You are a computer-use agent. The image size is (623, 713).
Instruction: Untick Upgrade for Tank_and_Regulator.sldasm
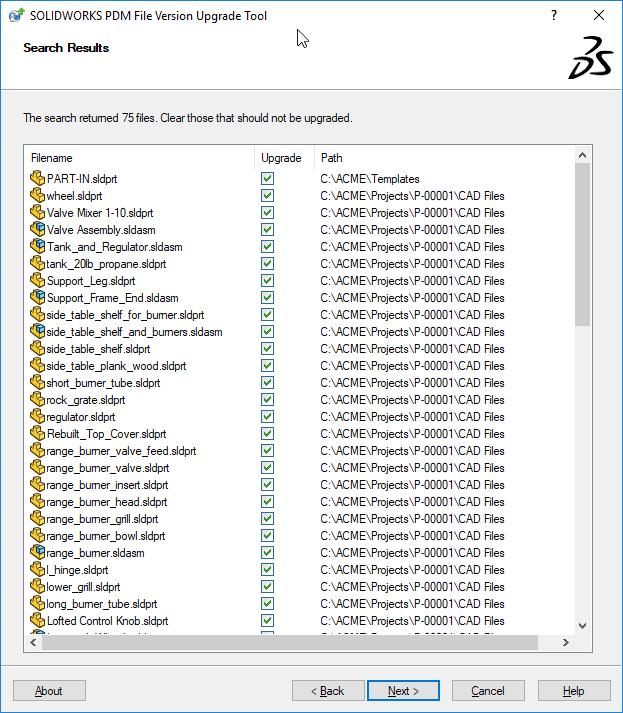point(267,247)
